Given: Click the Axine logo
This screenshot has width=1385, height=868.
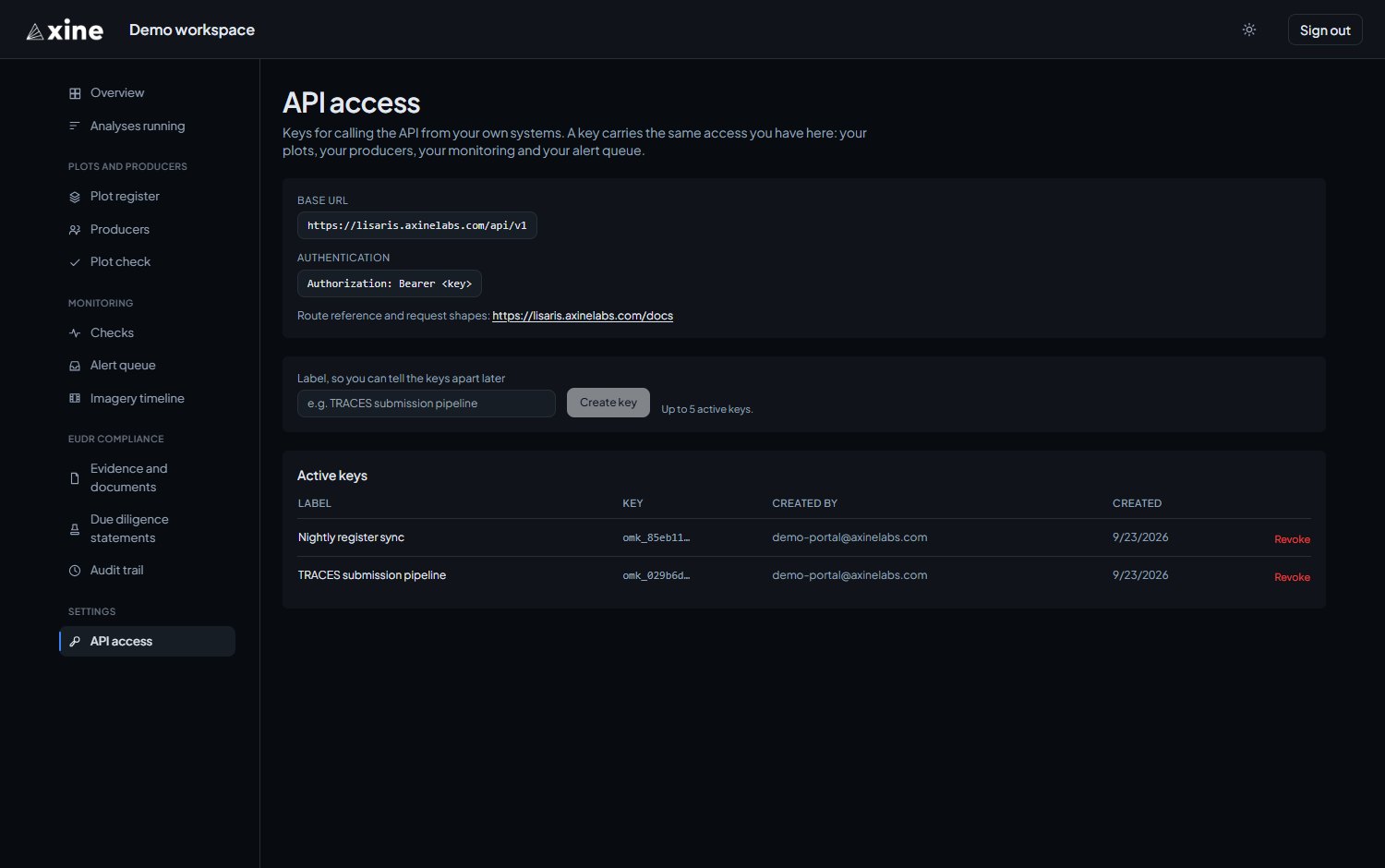Looking at the screenshot, I should coord(65,30).
